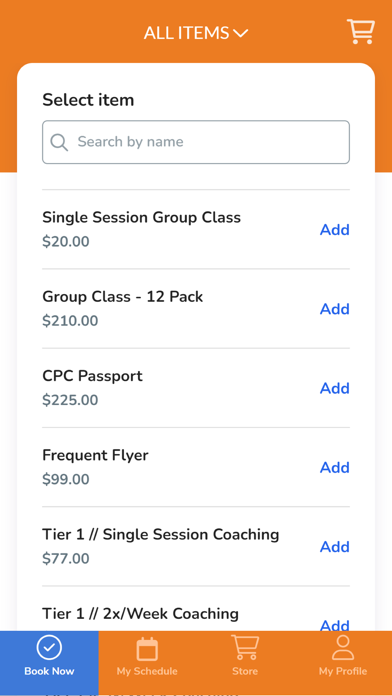Add Frequent Flyer item
This screenshot has height=696, width=392.
335,467
